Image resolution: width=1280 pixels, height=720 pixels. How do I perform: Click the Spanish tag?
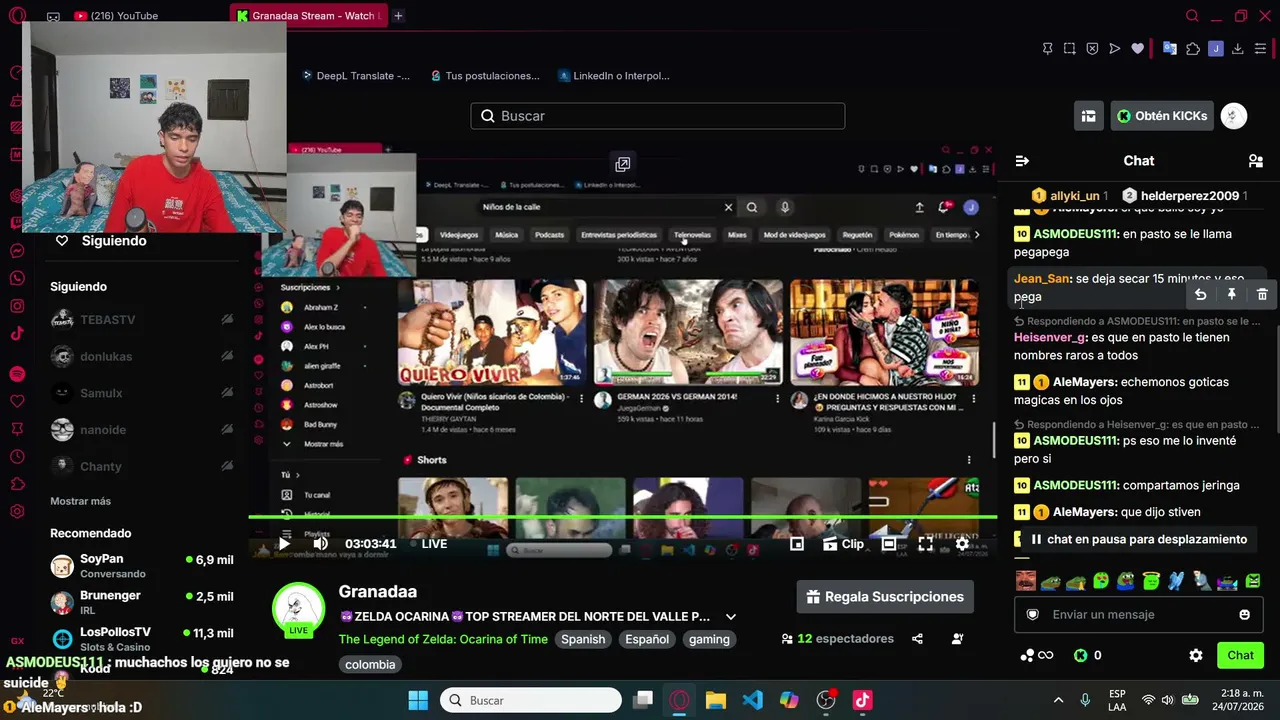pyautogui.click(x=583, y=640)
